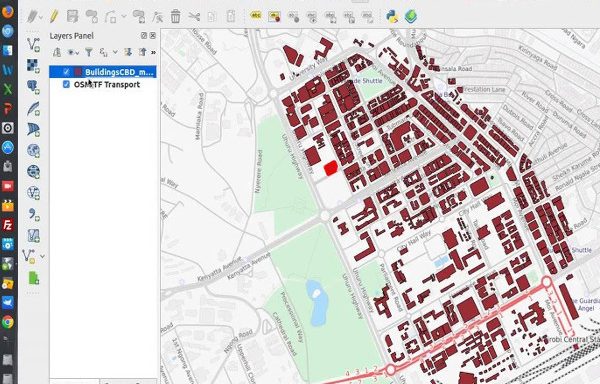The width and height of the screenshot is (600, 384).
Task: Open the manage layer visibility eye menu
Action: click(x=72, y=52)
